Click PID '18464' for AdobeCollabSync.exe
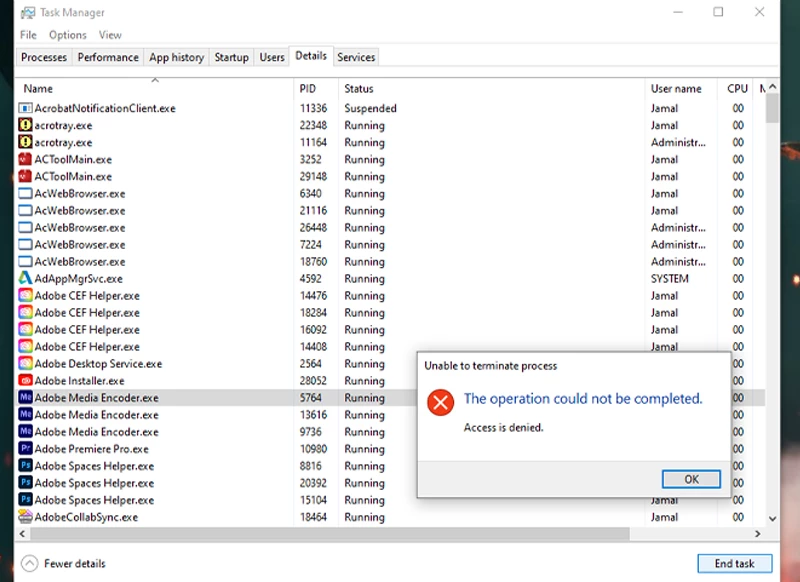This screenshot has height=582, width=800. tap(313, 517)
